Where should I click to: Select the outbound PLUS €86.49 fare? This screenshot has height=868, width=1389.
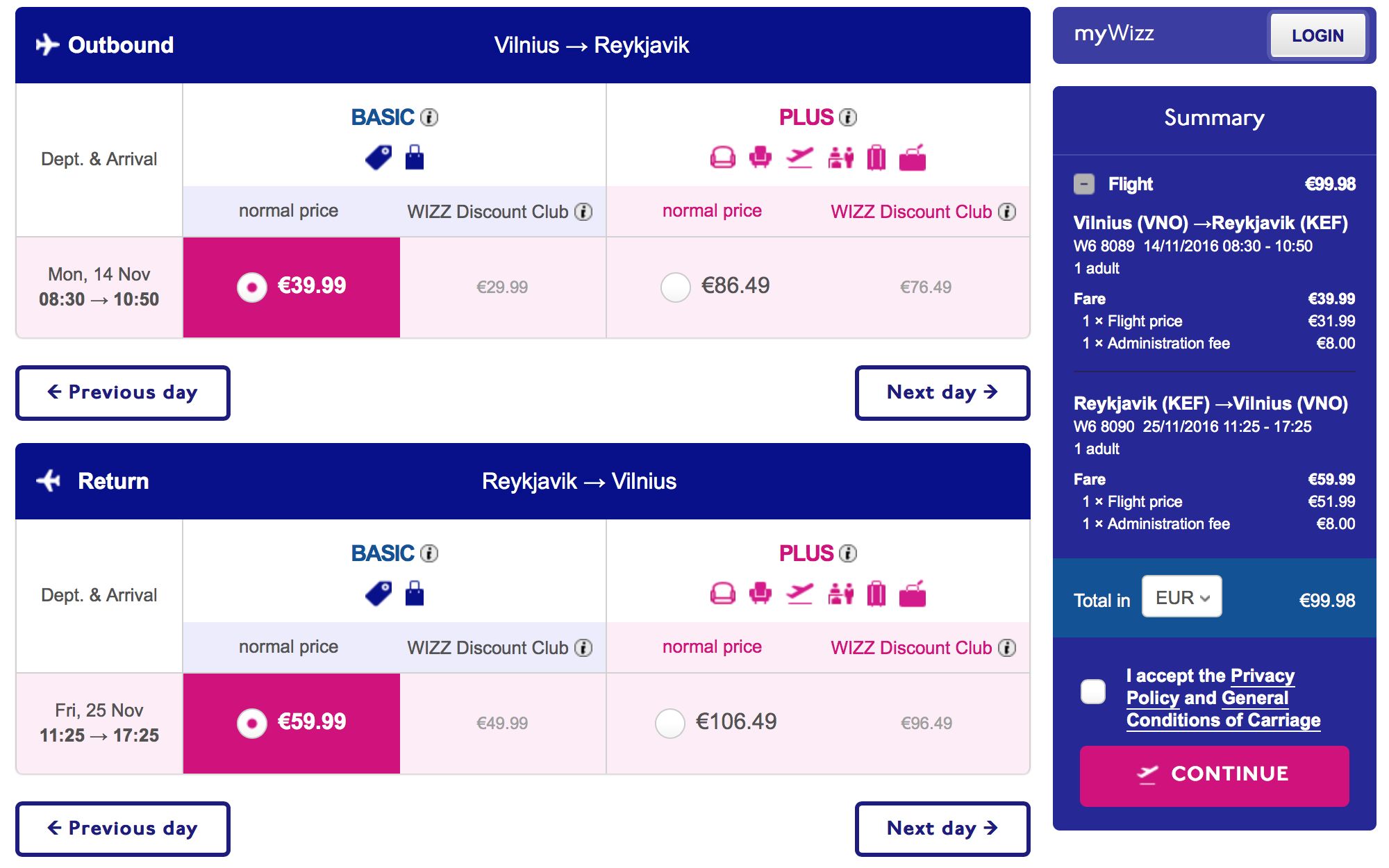(x=676, y=287)
